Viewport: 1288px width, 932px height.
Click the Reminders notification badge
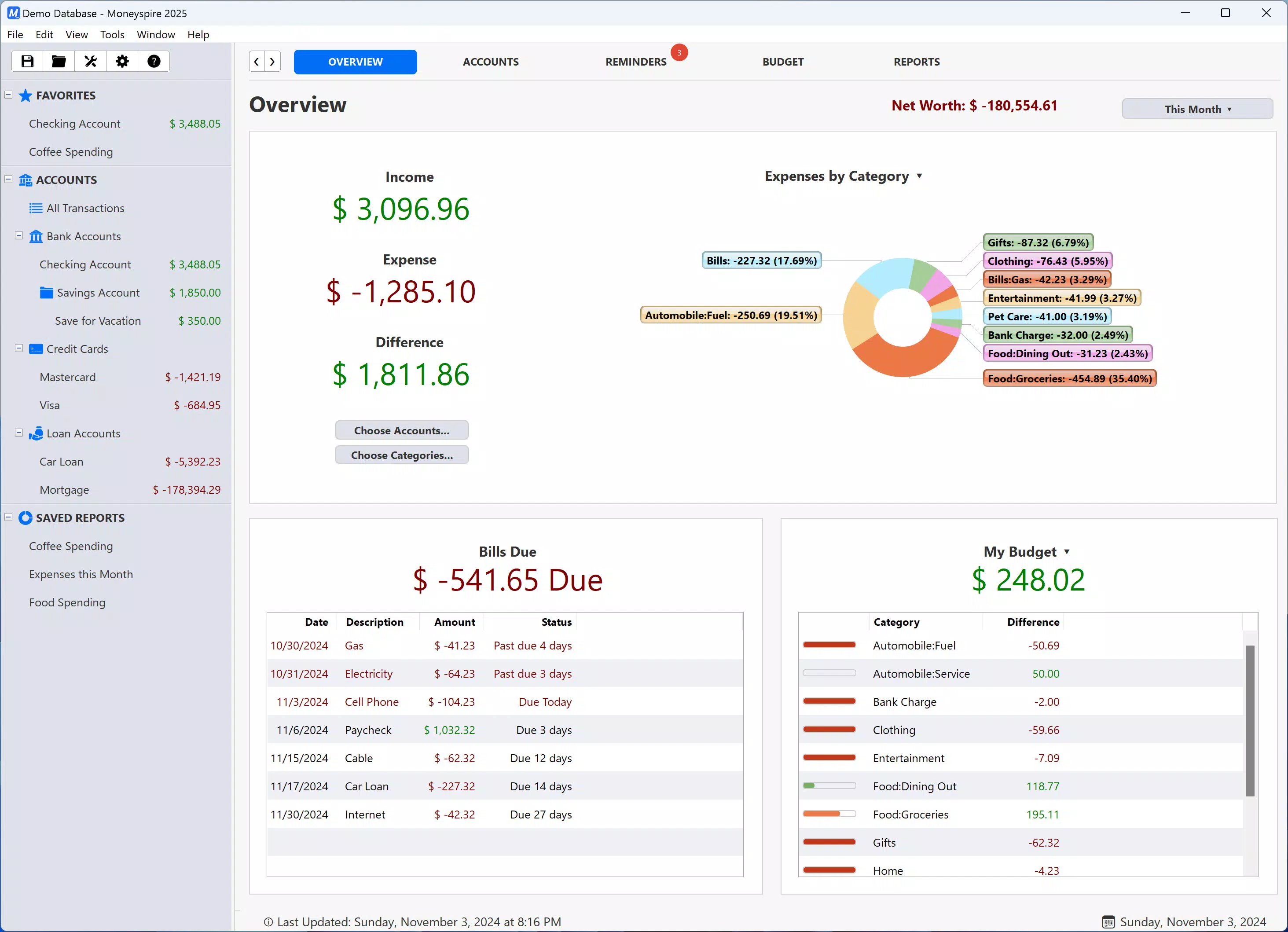pos(679,53)
